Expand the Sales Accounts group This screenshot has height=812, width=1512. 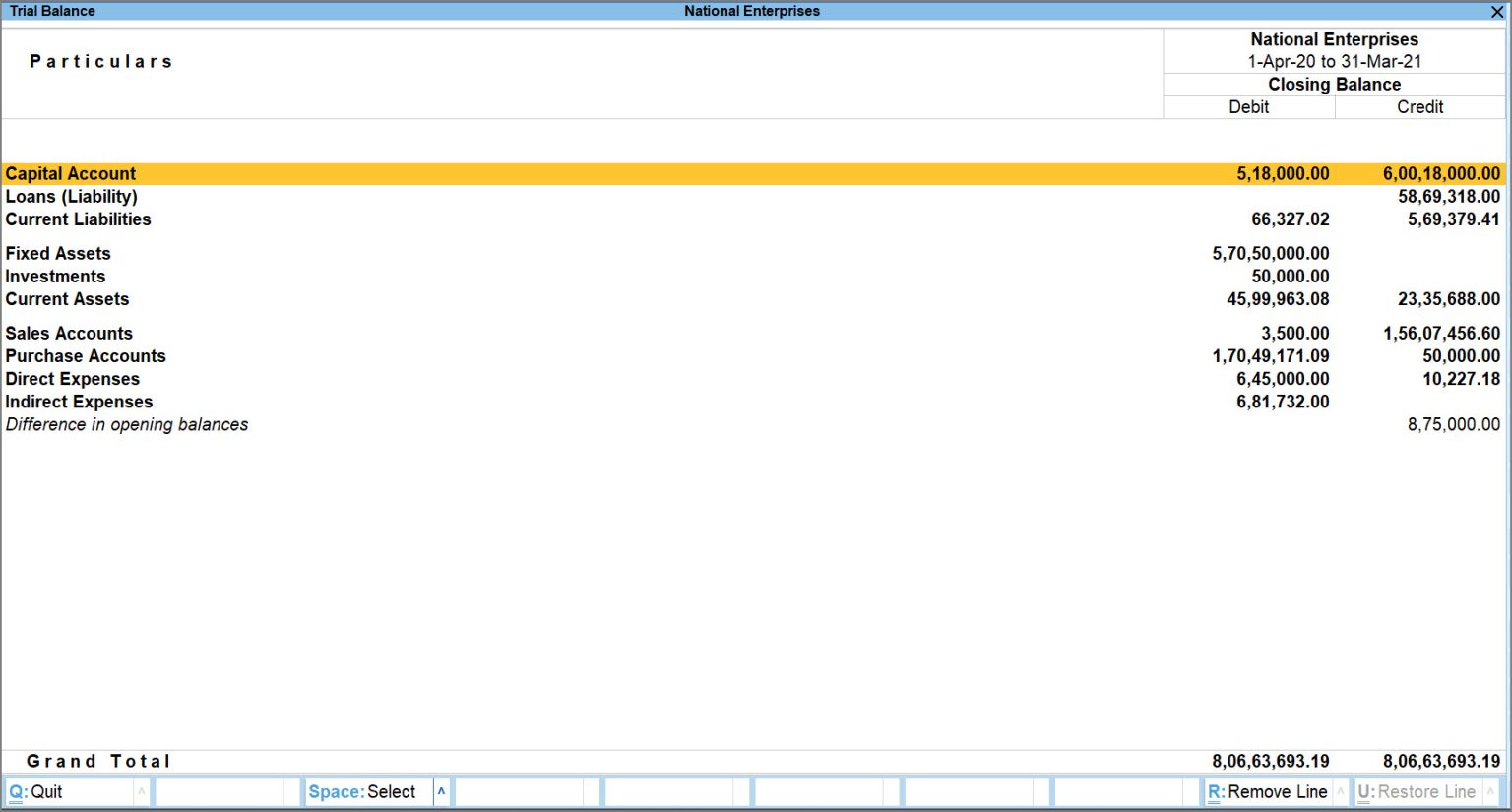coord(69,333)
